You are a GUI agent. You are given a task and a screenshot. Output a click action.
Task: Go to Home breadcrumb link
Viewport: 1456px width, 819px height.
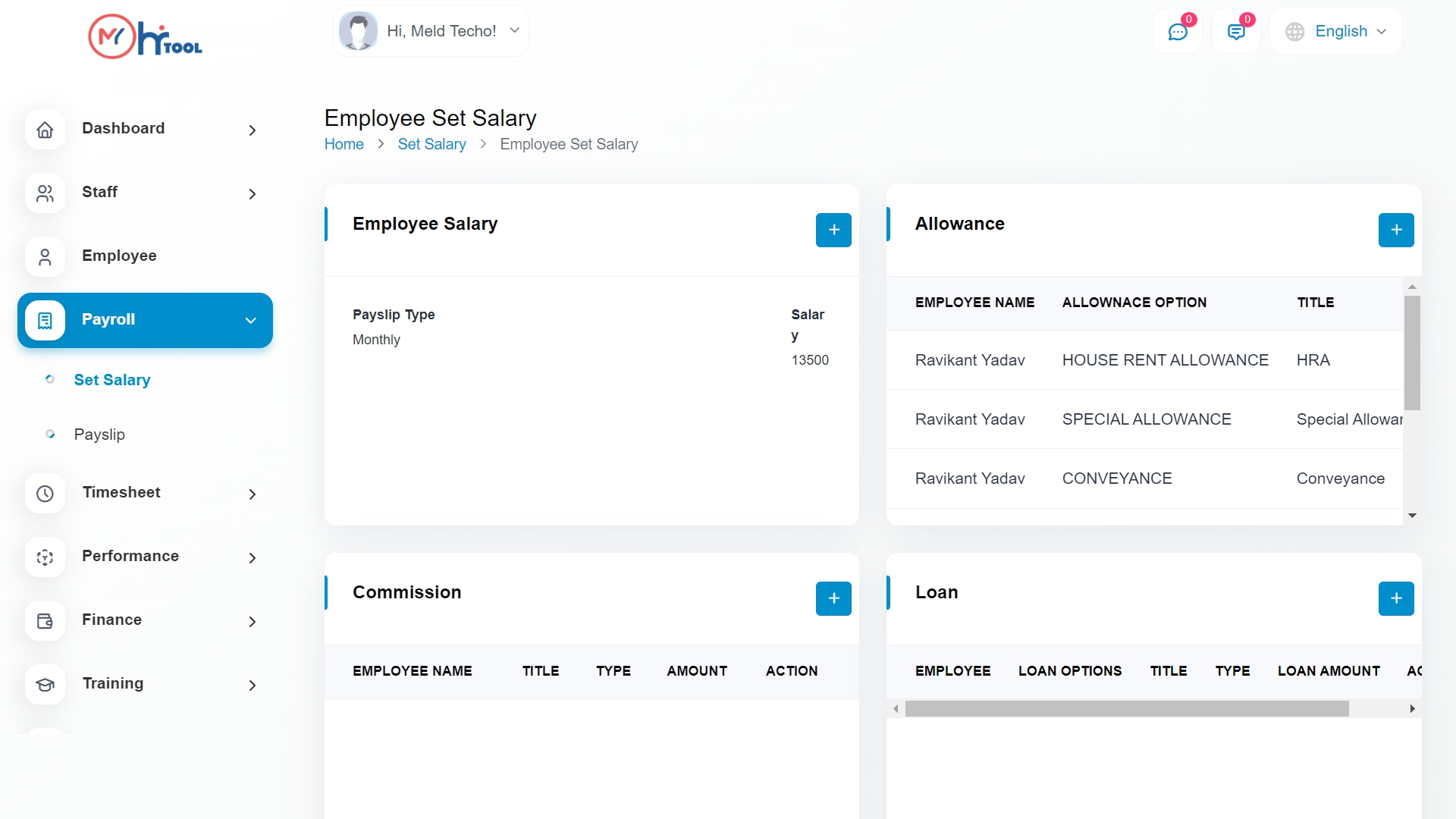(344, 144)
